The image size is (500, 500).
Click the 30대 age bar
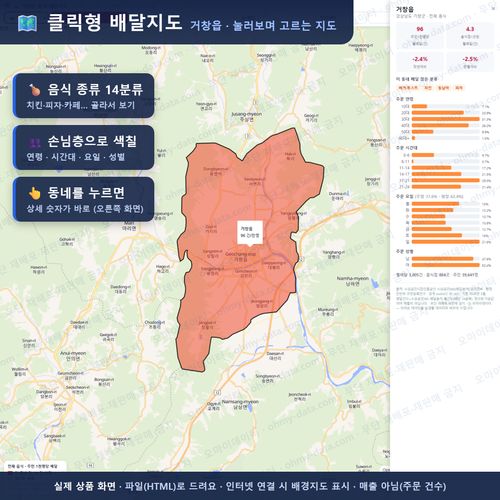tap(446, 119)
